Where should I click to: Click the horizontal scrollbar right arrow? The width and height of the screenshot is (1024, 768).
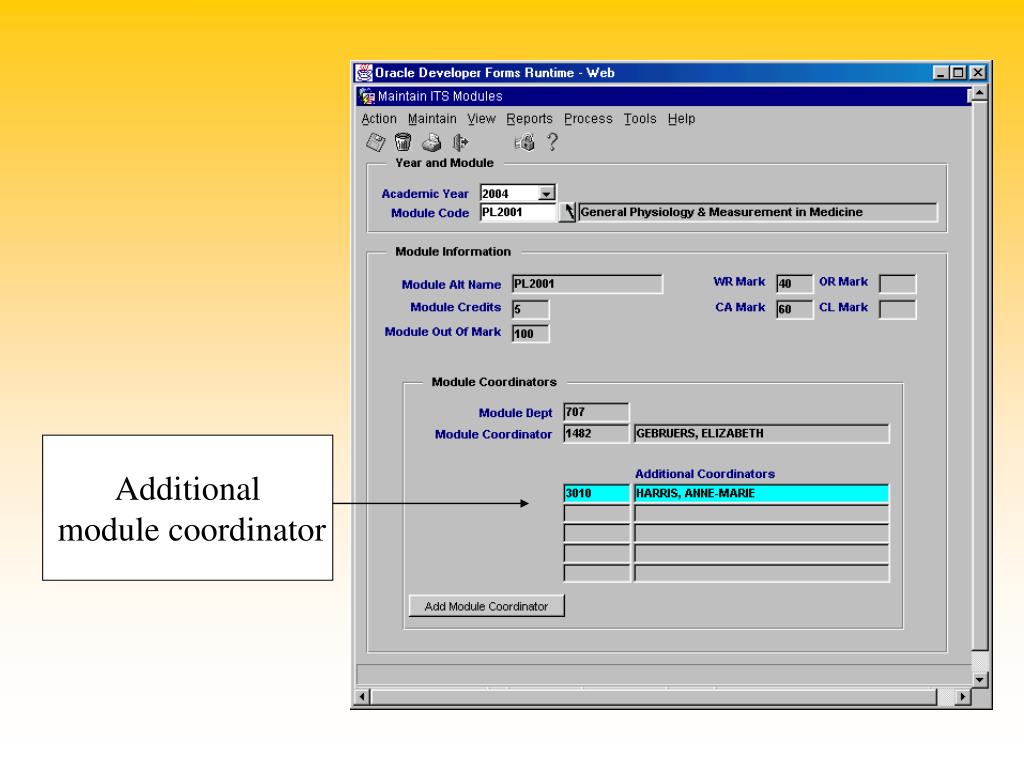point(962,697)
